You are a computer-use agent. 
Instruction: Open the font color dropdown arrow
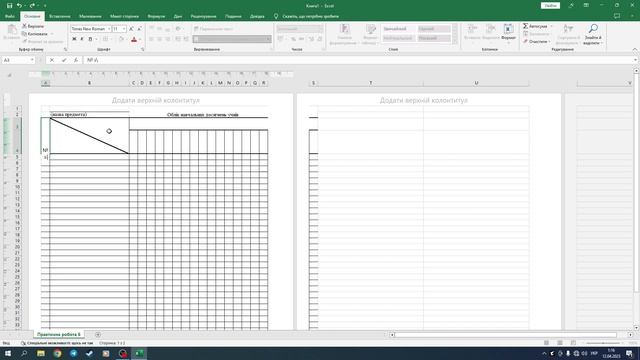point(140,40)
